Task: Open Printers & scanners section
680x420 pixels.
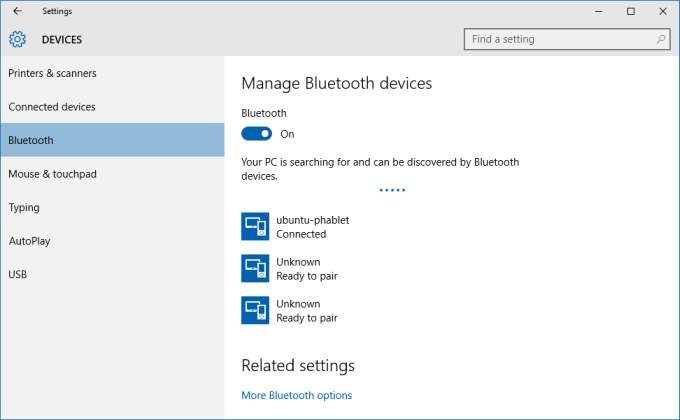Action: (x=112, y=73)
